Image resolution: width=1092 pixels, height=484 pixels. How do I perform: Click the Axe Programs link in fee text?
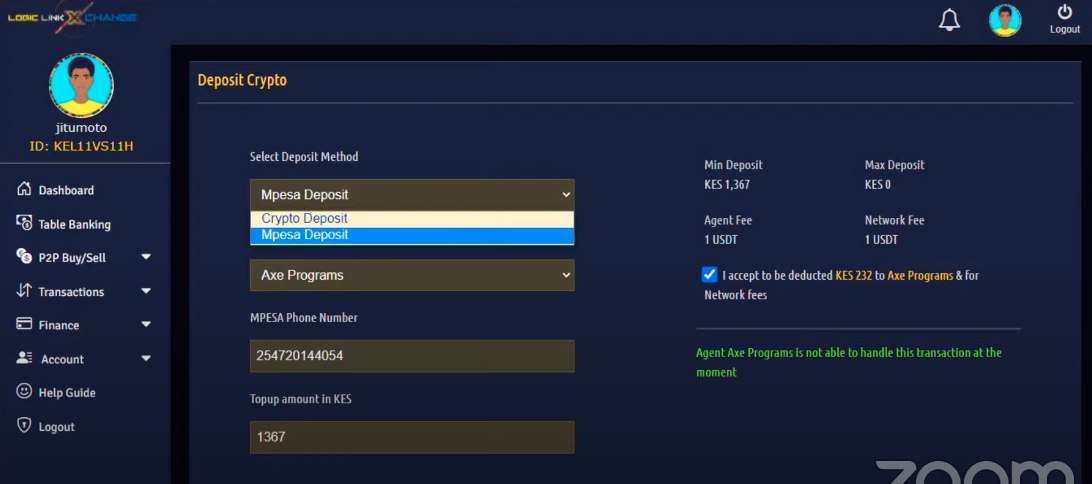pos(920,275)
